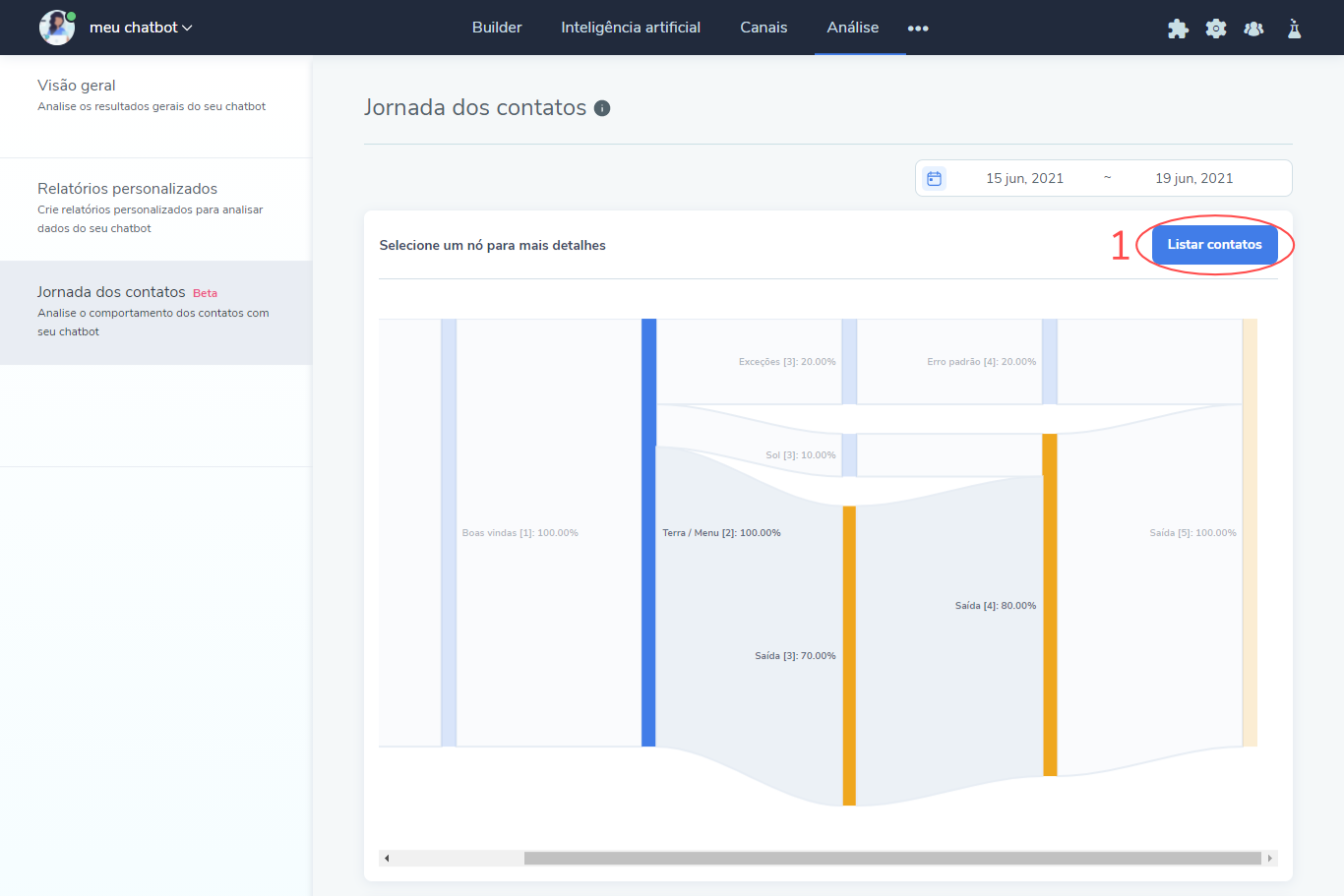Open the three-dots more menu
This screenshot has height=896, width=1344.
point(918,29)
